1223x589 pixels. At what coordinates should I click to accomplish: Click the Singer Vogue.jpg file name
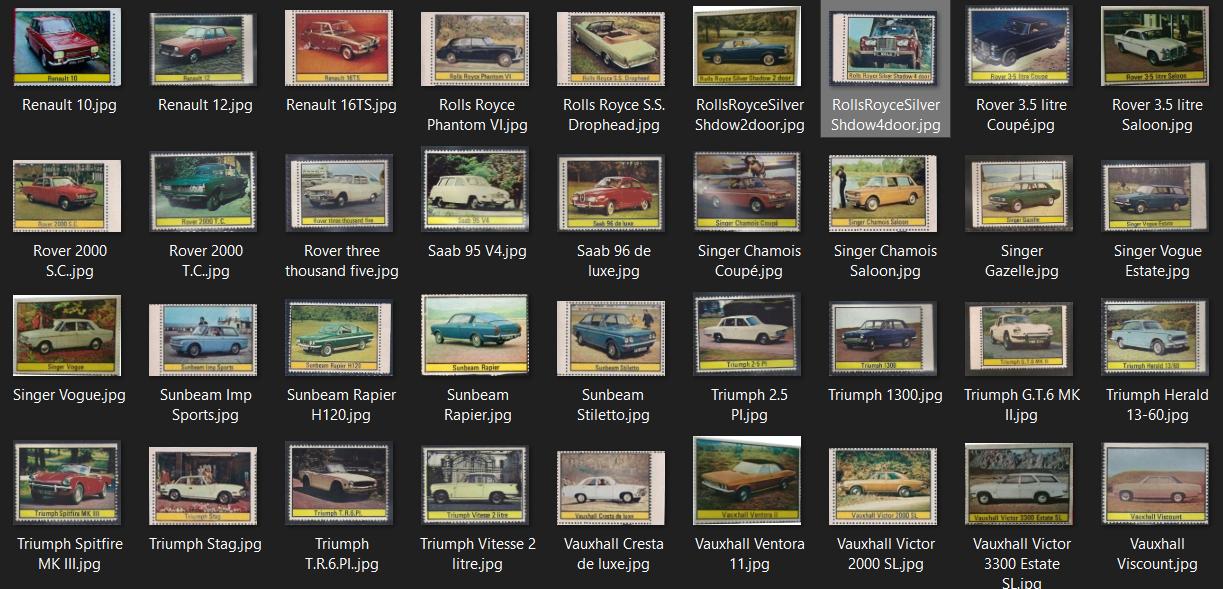[x=69, y=395]
